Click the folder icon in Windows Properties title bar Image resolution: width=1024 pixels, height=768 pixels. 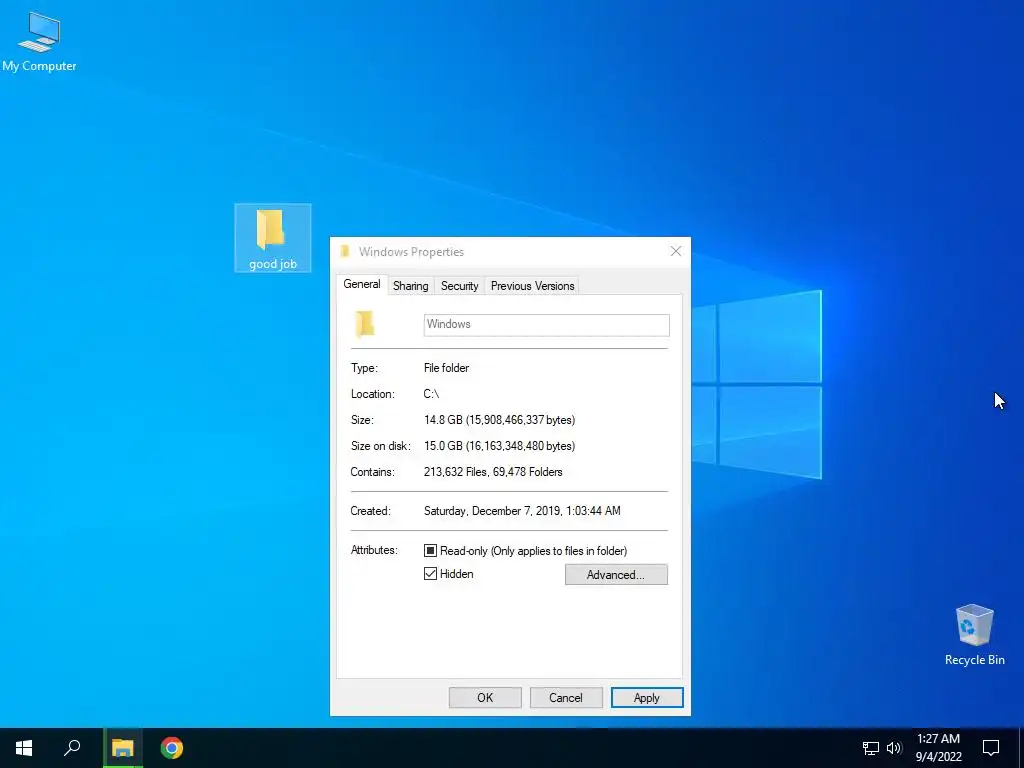point(345,251)
